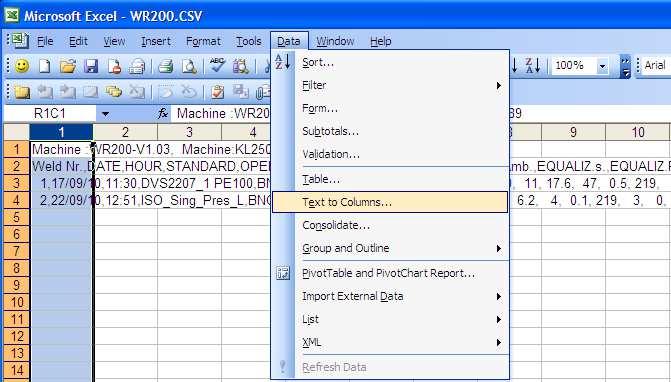Viewport: 671px width, 382px height.
Task: Open a file with the folder icon
Action: (68, 66)
